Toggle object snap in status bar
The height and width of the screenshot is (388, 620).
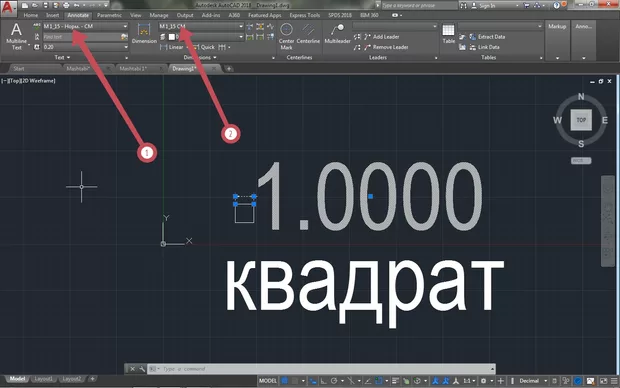378,381
